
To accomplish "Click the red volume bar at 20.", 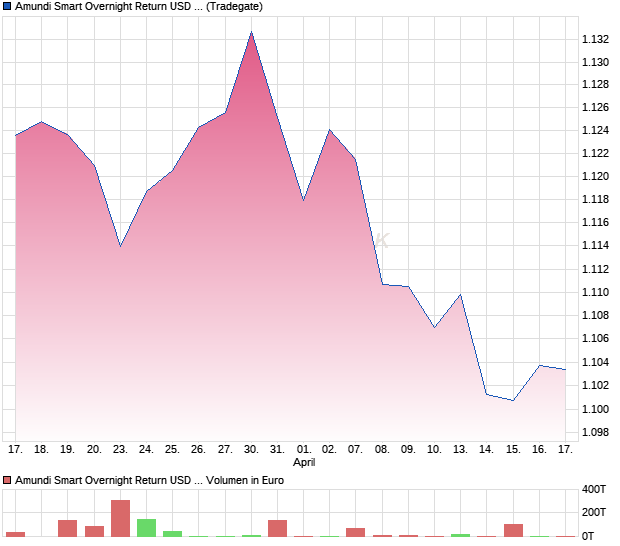I will pos(95,531).
